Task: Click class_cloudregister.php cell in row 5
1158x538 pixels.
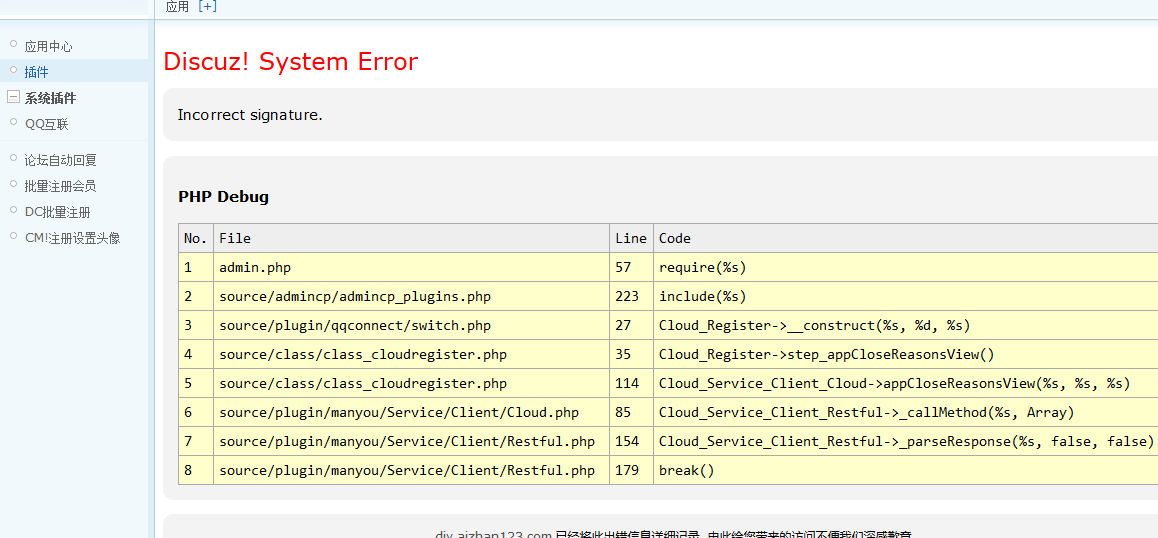Action: (x=411, y=383)
